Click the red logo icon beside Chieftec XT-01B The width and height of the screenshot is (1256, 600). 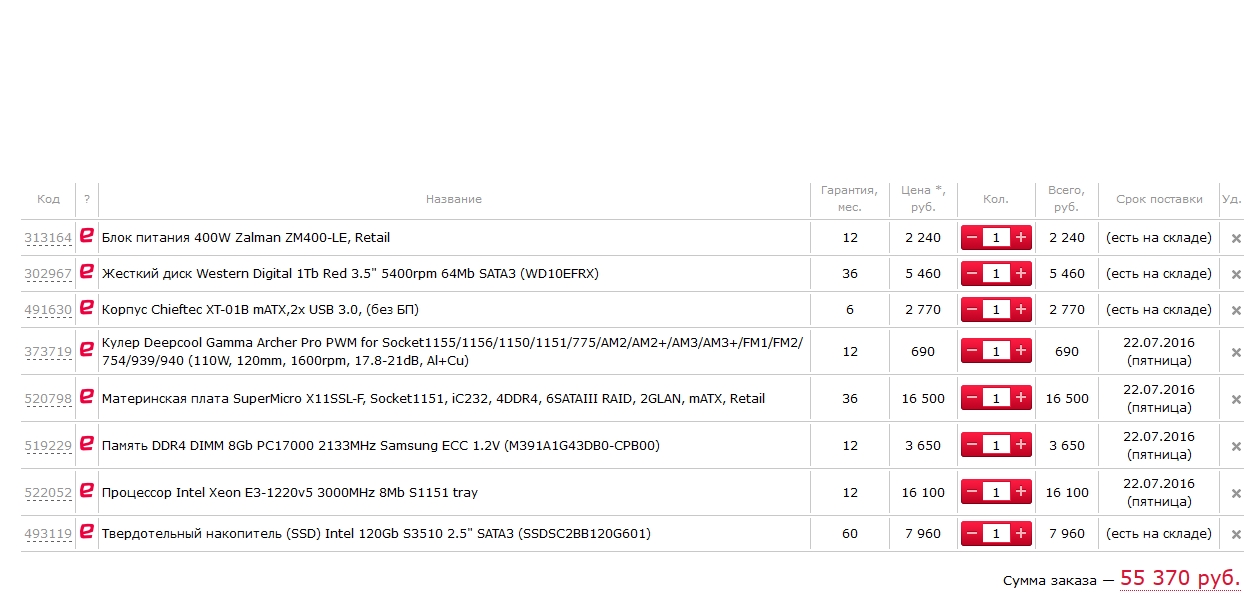pos(87,309)
